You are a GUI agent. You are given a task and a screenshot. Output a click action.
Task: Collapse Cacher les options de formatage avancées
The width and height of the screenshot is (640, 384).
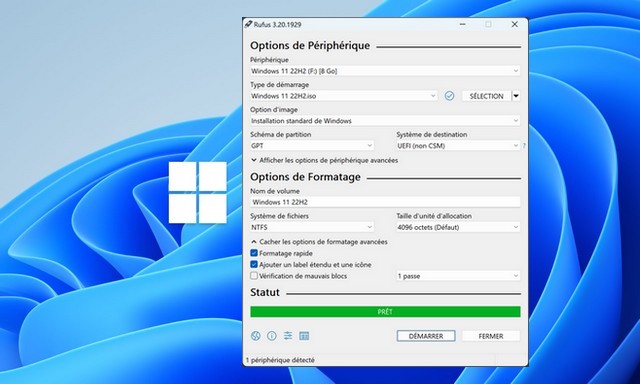point(319,242)
